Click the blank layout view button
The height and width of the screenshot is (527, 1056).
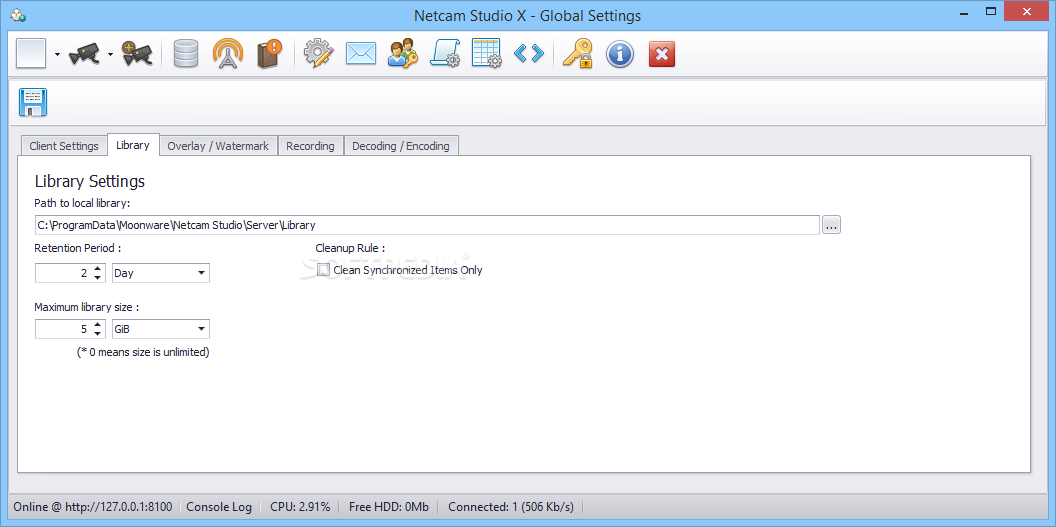pos(31,54)
